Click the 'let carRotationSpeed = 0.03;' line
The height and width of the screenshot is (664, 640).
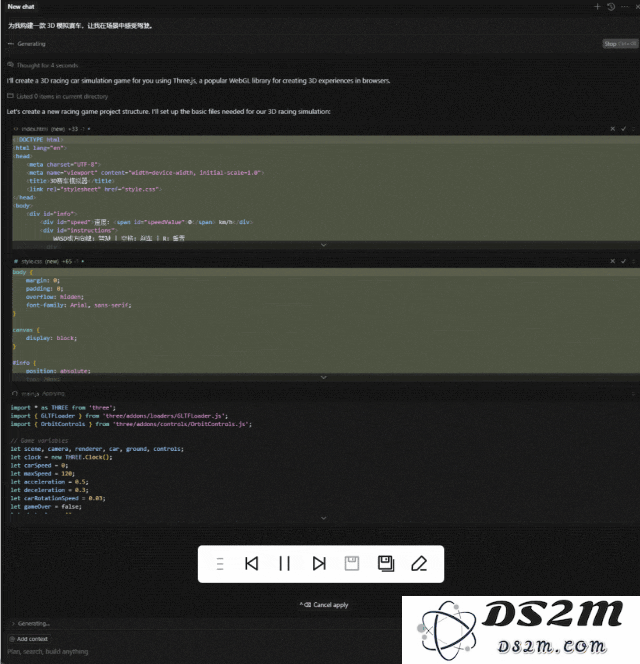coord(58,498)
